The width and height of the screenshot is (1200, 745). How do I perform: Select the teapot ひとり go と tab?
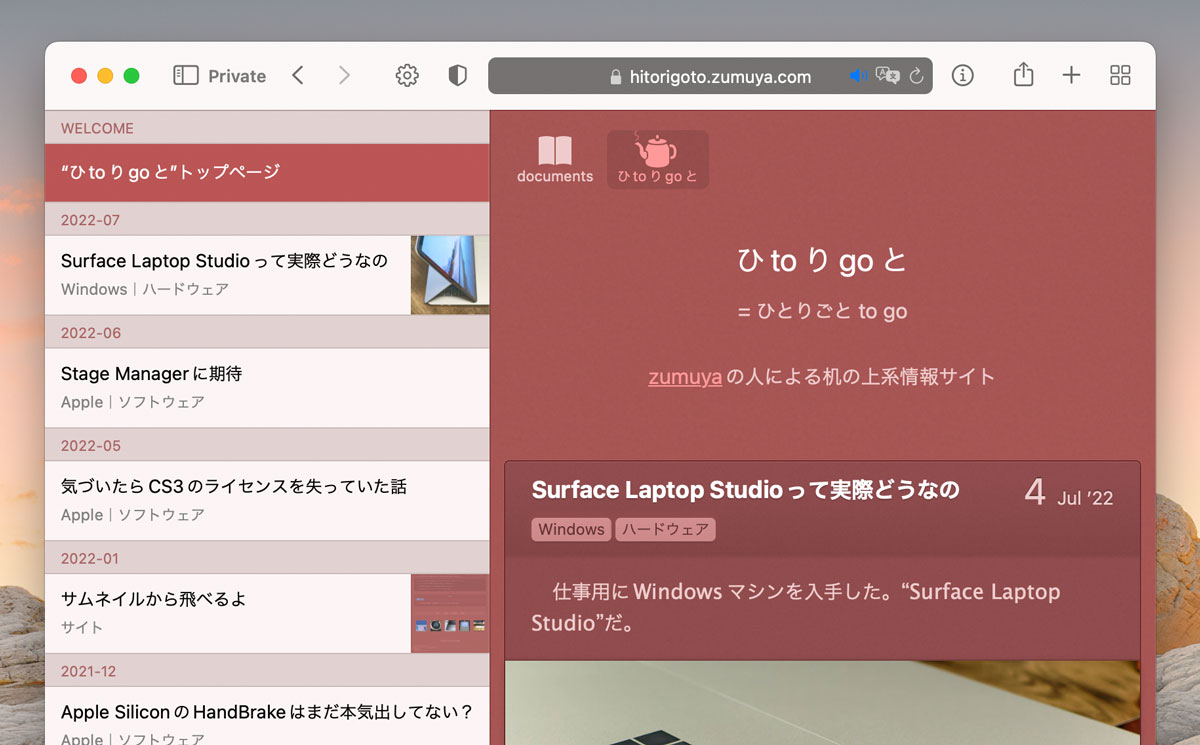(657, 160)
